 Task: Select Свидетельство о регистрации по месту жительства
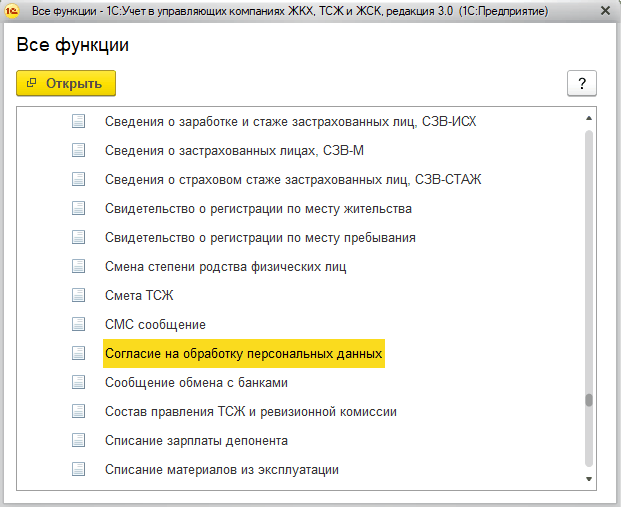click(x=258, y=208)
